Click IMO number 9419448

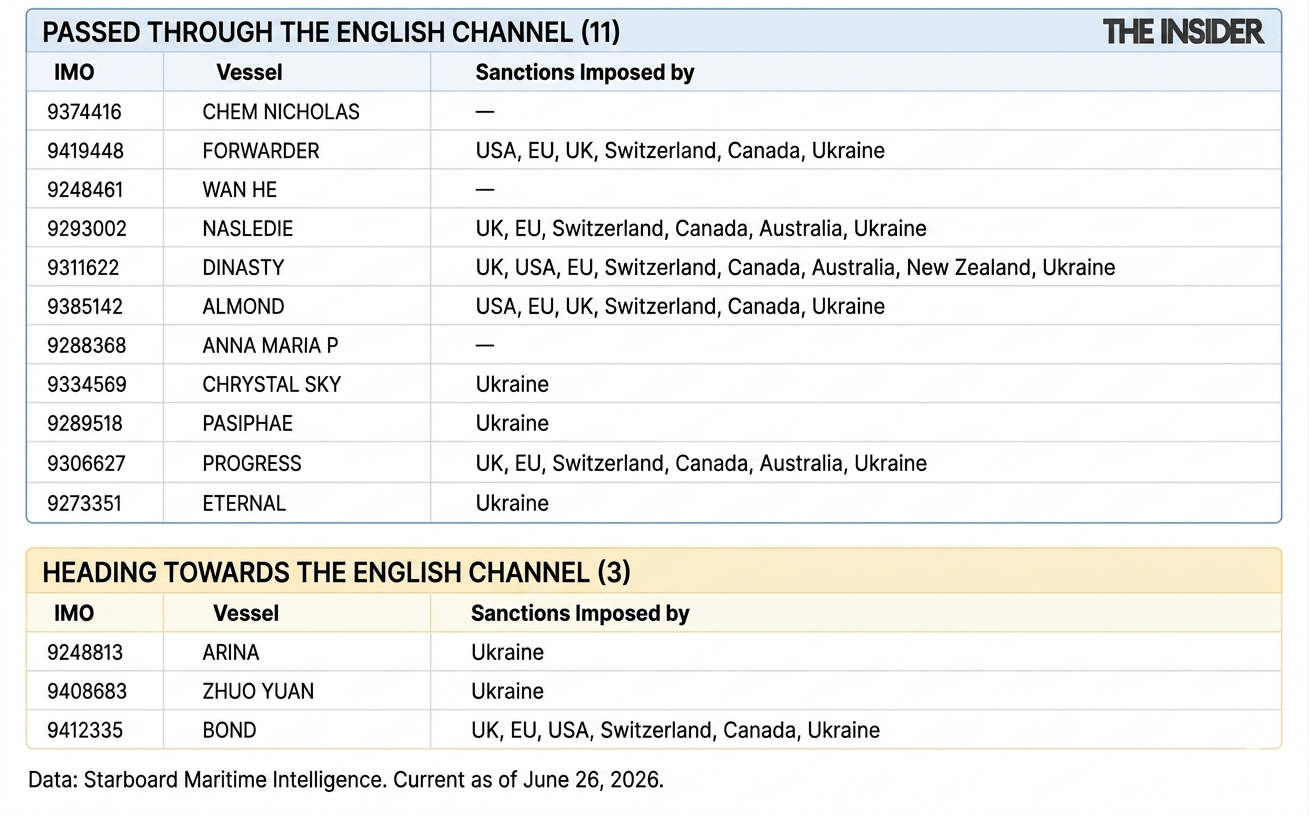coord(85,151)
